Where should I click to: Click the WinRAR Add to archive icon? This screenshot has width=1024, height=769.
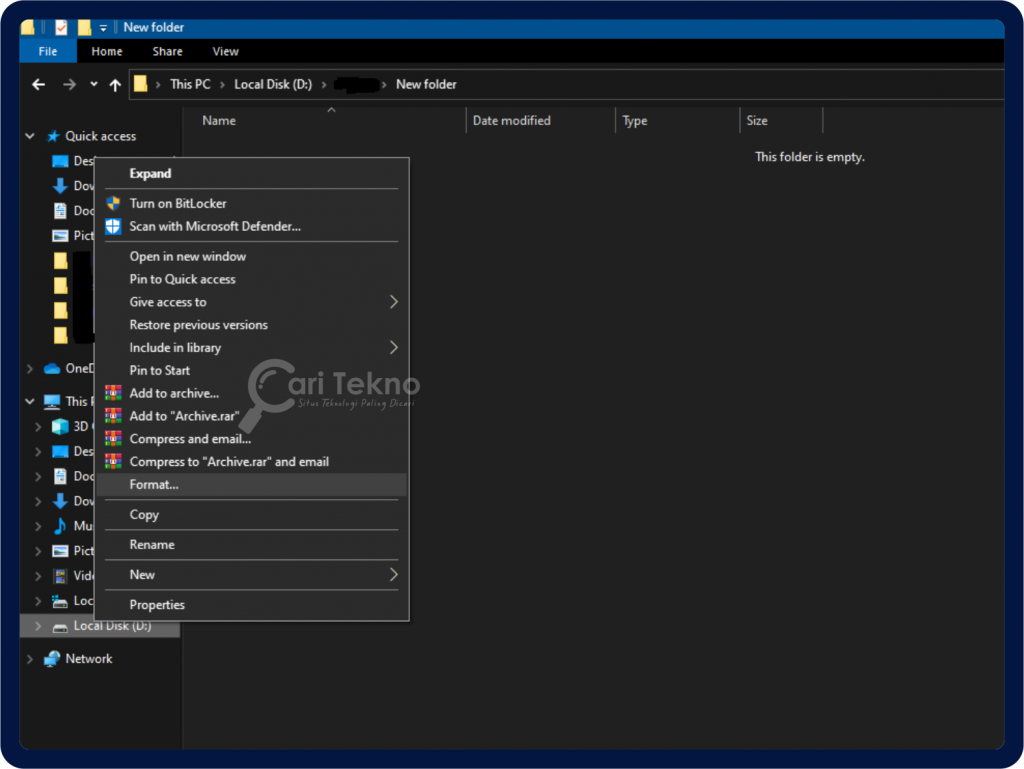114,393
